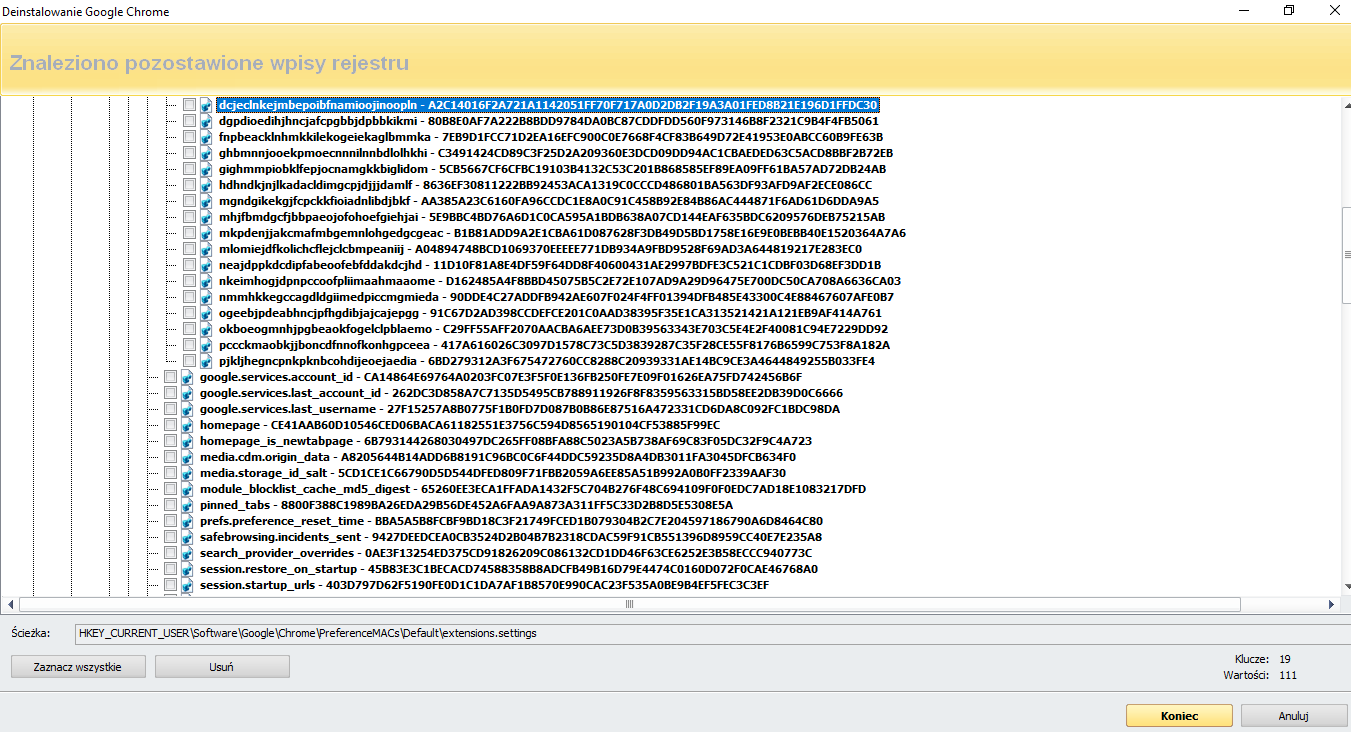Tick the nmmhkkegccagdldgiimedpiccmgmieda checkbox

(x=189, y=297)
